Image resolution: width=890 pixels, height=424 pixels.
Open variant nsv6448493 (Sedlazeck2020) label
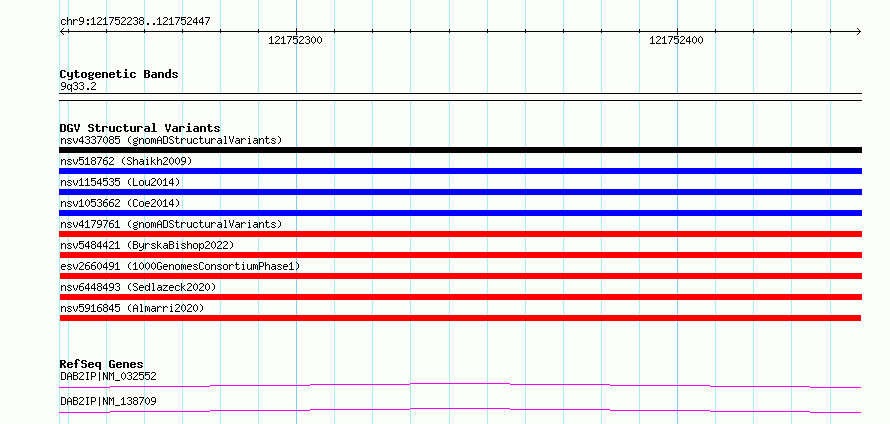[138, 287]
